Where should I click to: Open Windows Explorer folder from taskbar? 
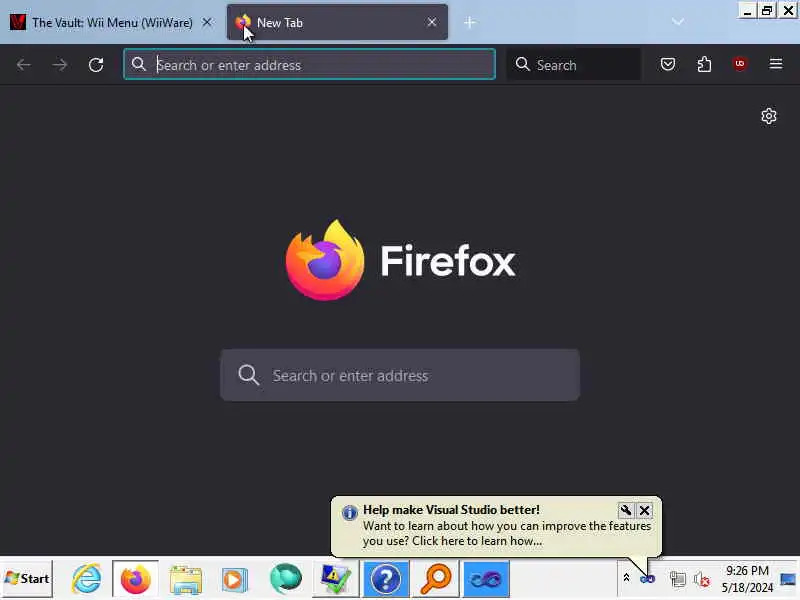coord(186,579)
